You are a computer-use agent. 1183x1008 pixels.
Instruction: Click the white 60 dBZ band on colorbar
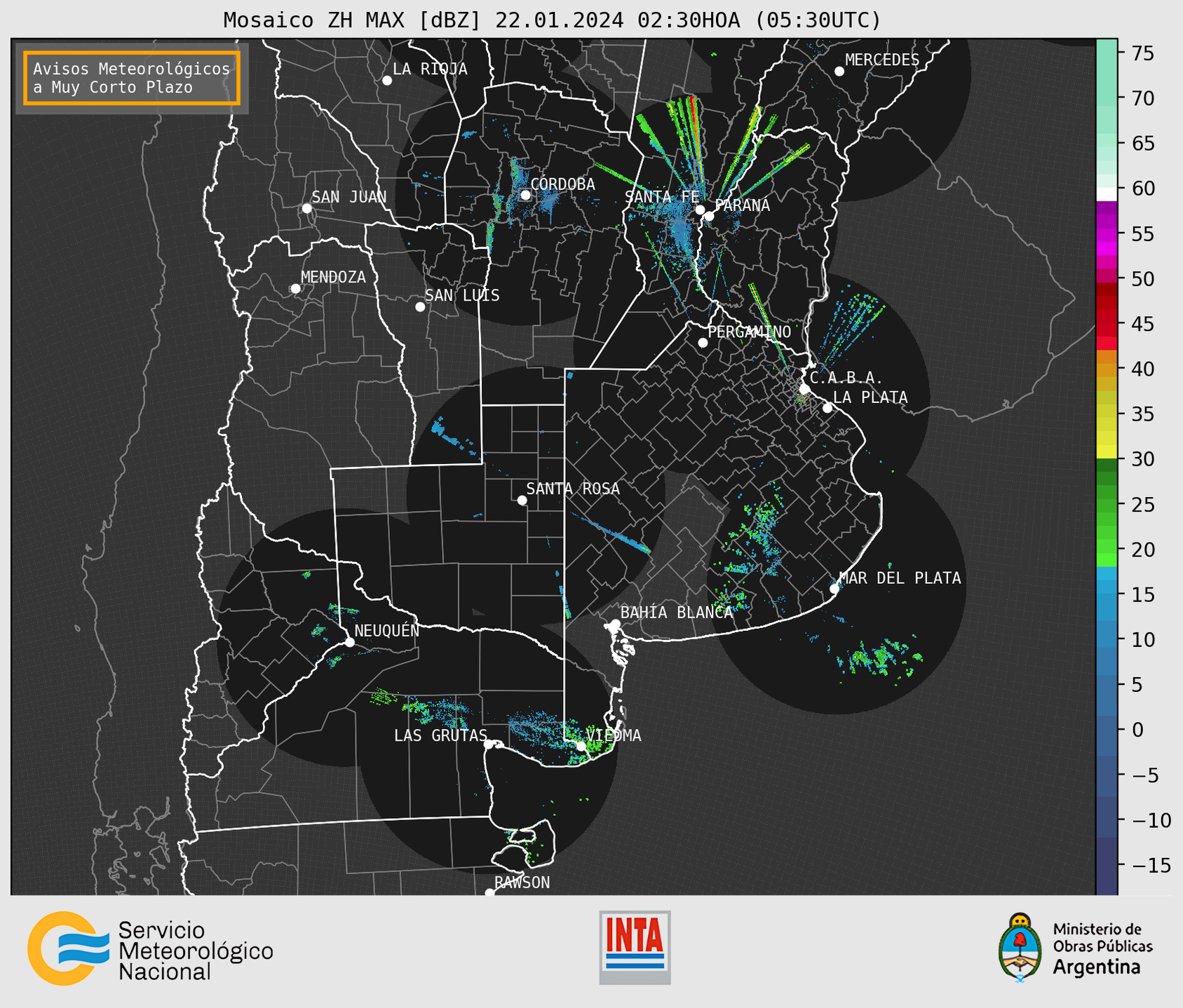(1107, 194)
